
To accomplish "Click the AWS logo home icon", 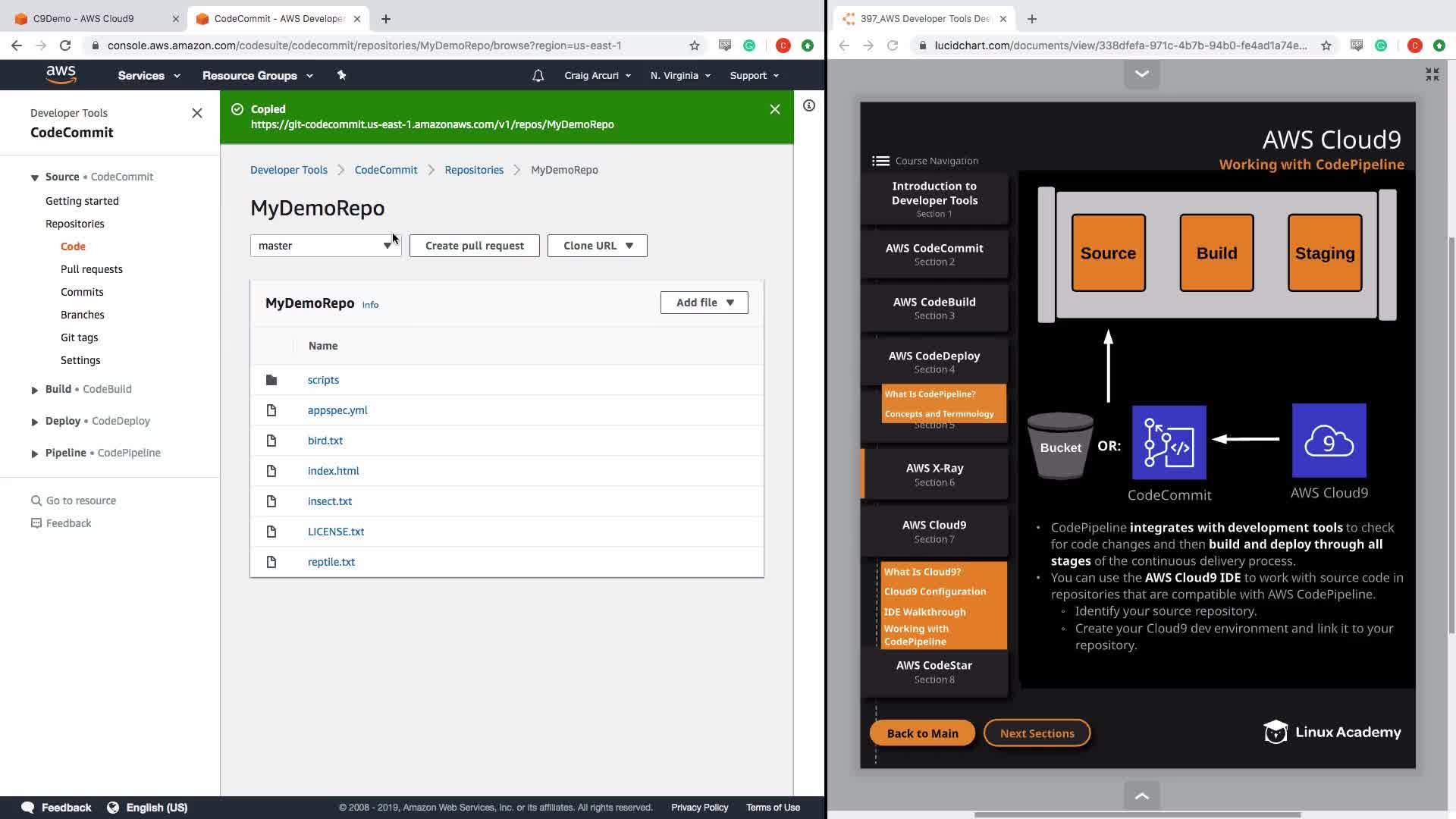I will [x=61, y=74].
